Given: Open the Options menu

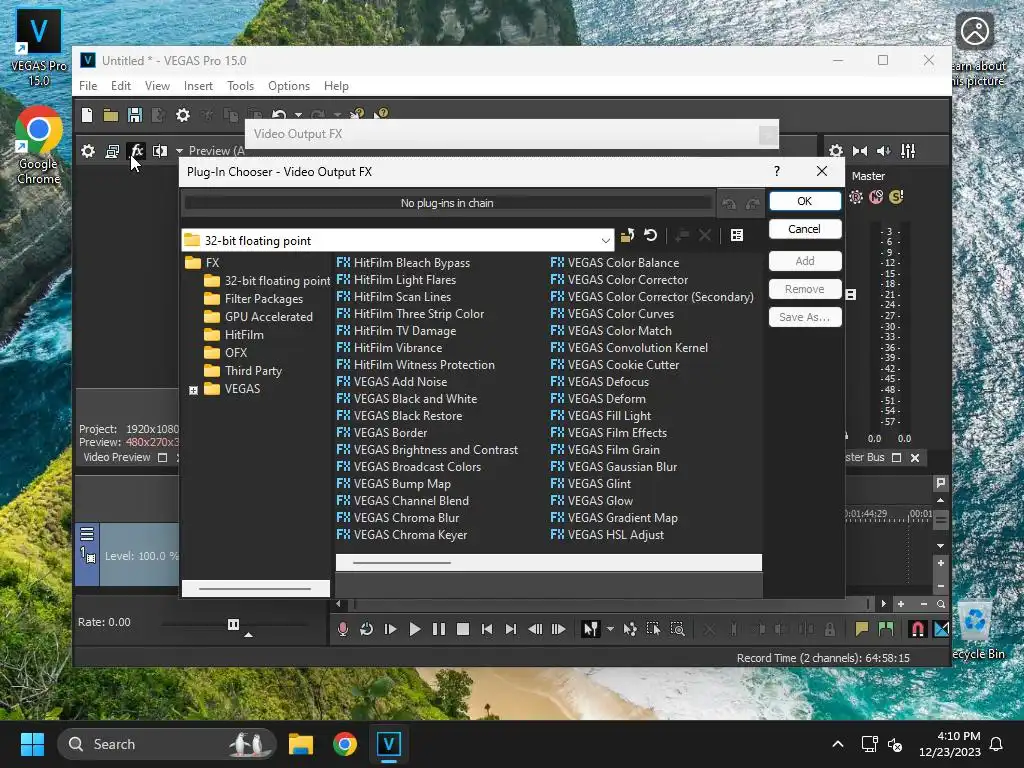Looking at the screenshot, I should click(x=289, y=86).
